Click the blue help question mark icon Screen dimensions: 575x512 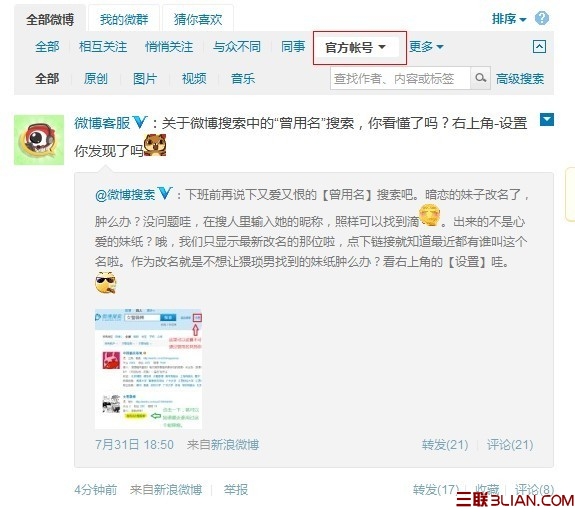point(542,18)
